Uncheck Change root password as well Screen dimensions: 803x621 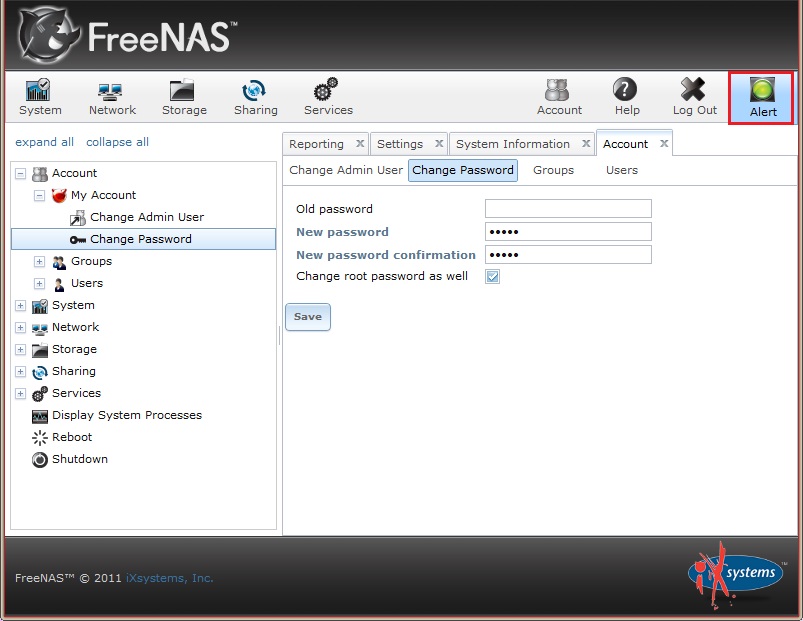click(x=493, y=277)
